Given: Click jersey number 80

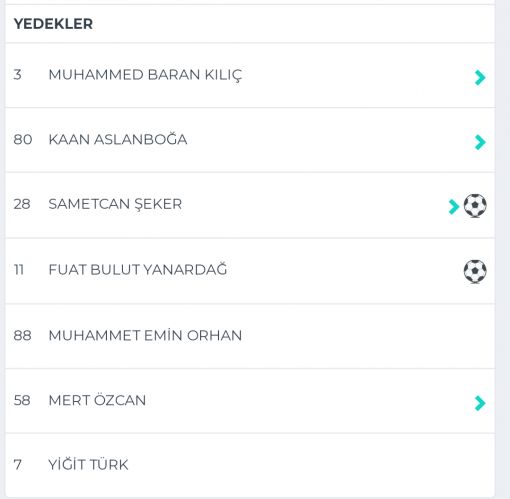Looking at the screenshot, I should (x=23, y=139).
